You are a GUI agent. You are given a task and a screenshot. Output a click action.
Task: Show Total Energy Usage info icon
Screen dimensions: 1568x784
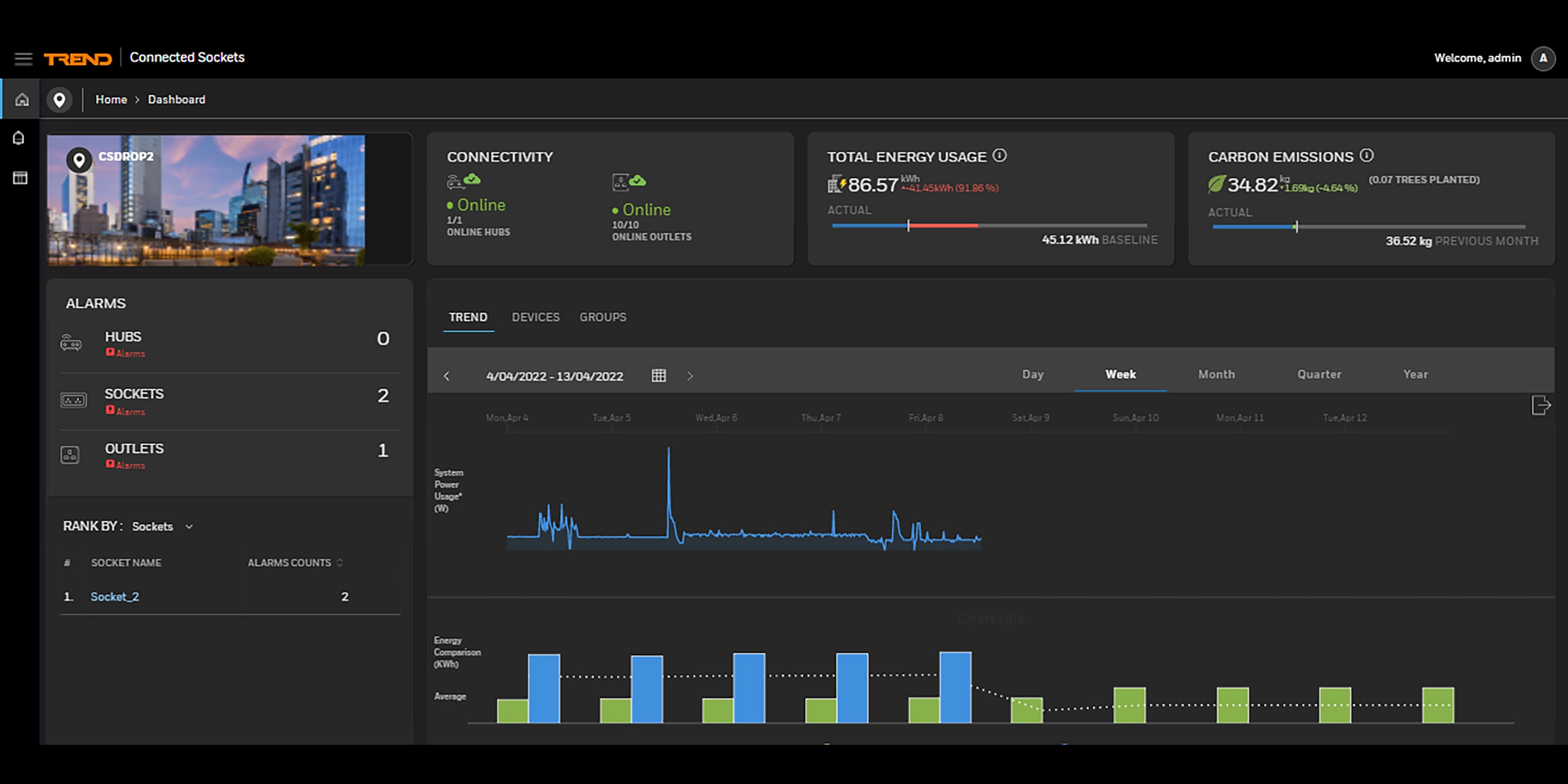[x=1000, y=156]
